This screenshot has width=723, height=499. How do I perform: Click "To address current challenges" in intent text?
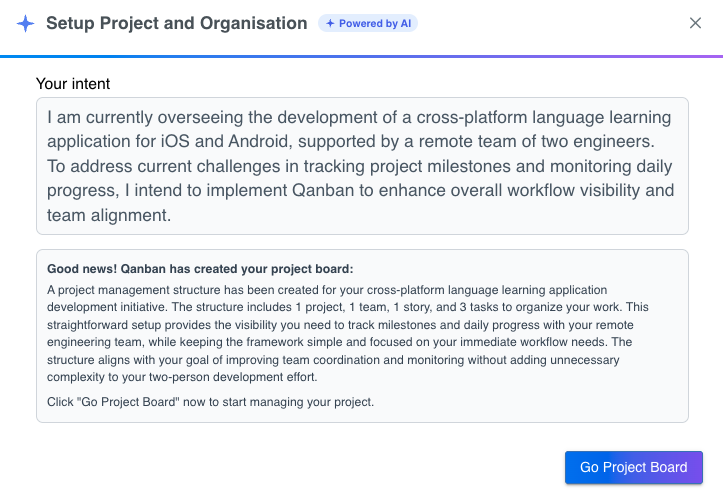(x=164, y=166)
